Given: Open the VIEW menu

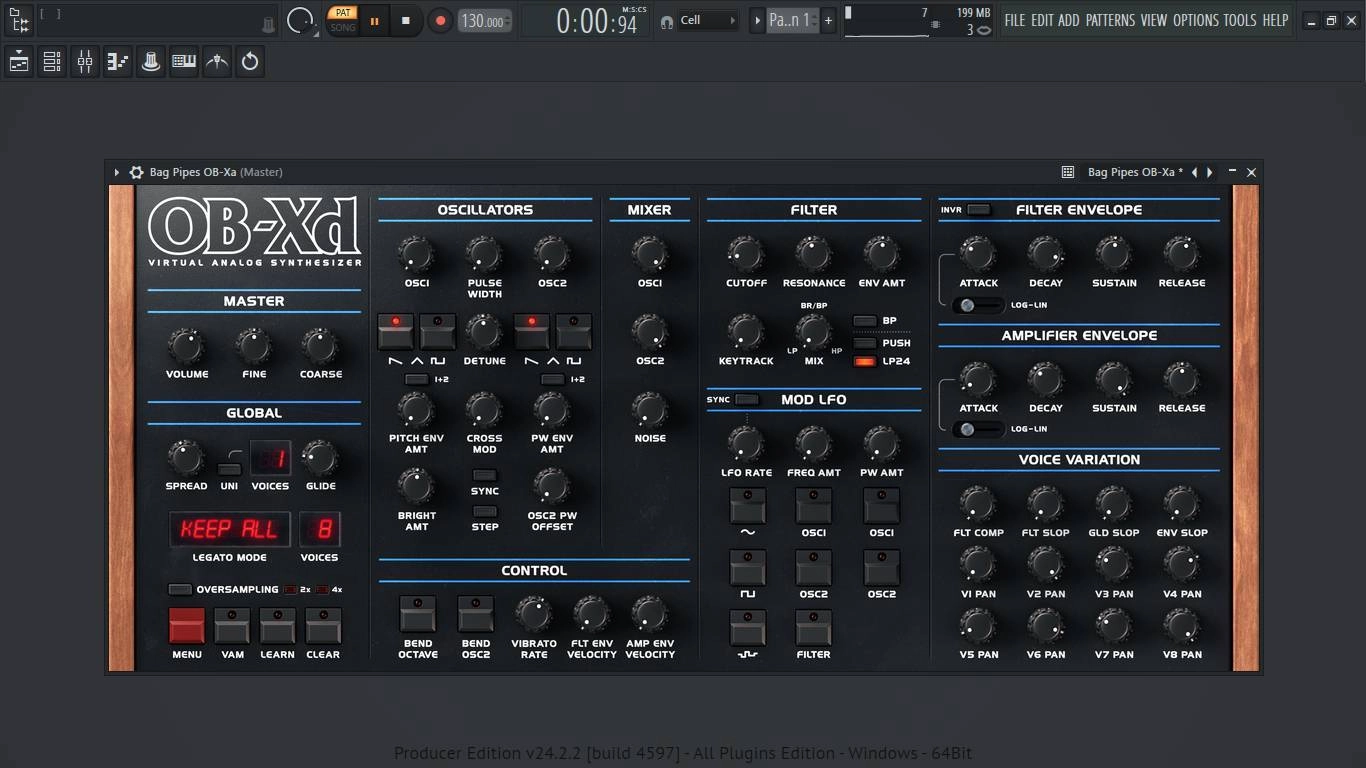Looking at the screenshot, I should [1154, 20].
